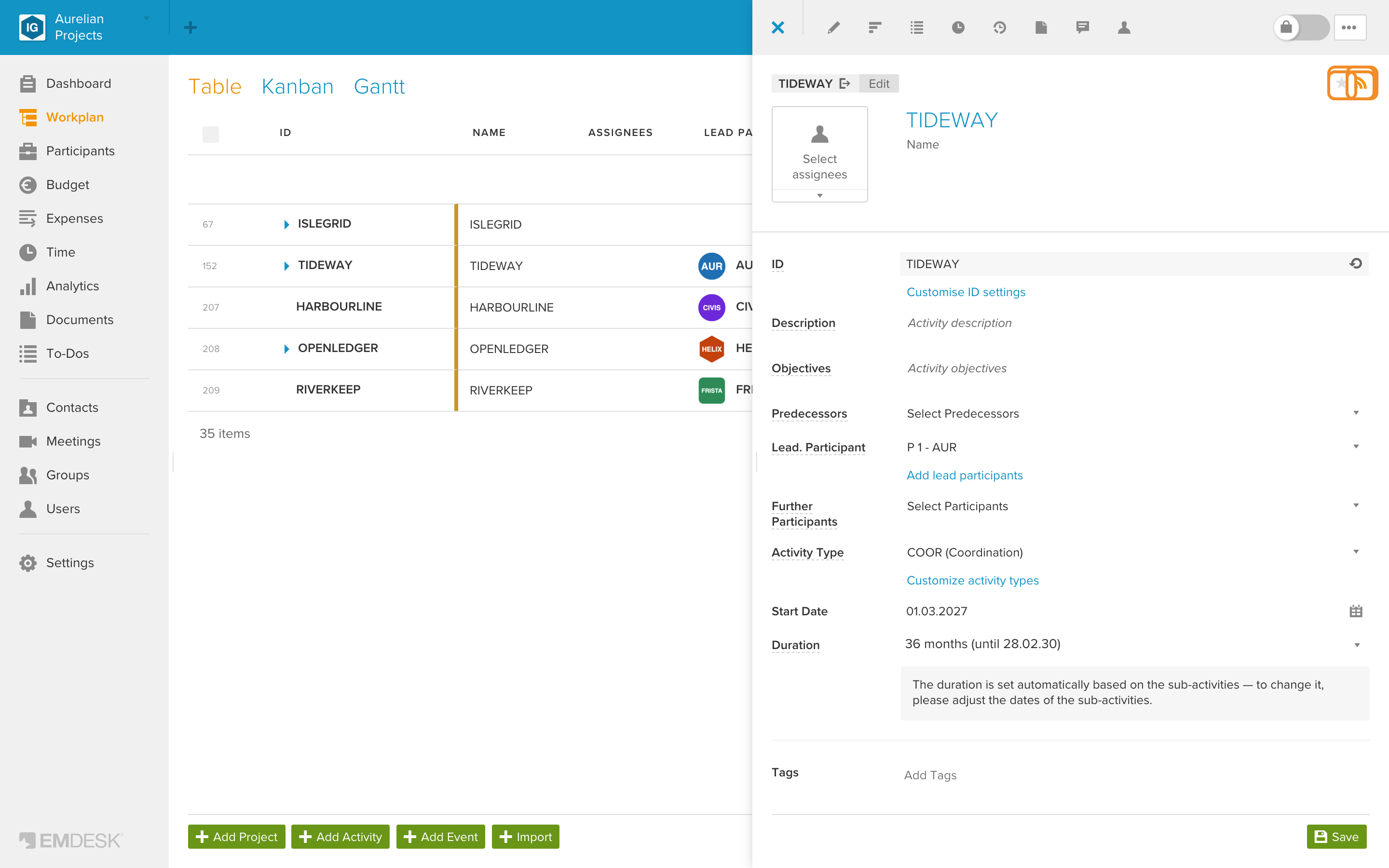Expand the TIDEWAY row arrow
This screenshot has width=1389, height=868.
(286, 266)
